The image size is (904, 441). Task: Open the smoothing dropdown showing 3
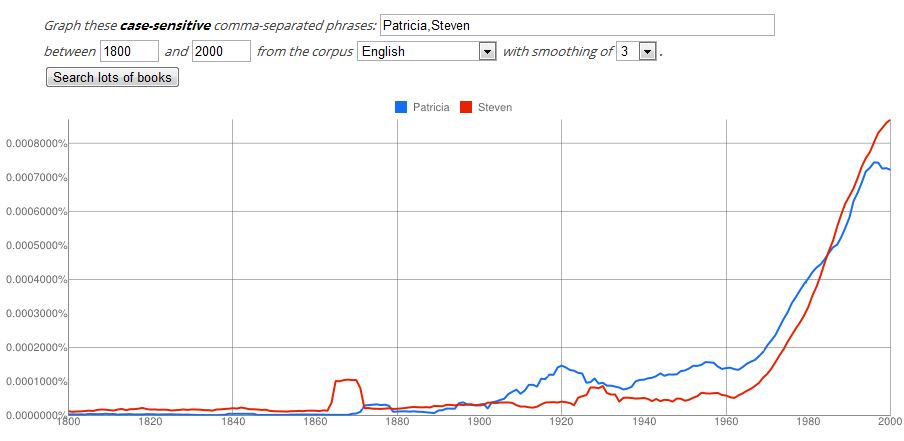coord(636,51)
